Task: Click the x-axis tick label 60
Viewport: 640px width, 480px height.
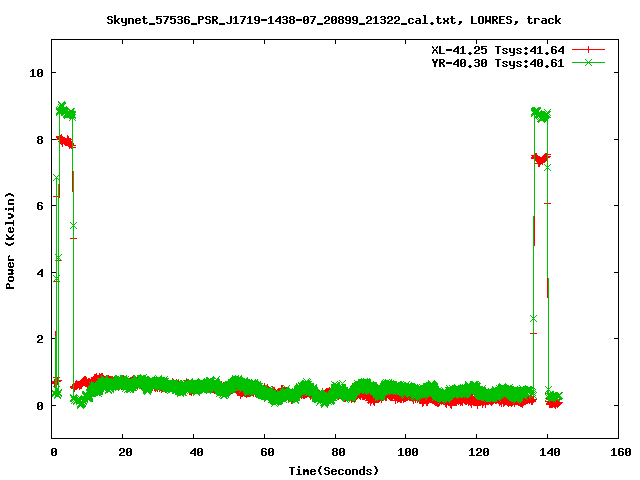Action: point(267,452)
